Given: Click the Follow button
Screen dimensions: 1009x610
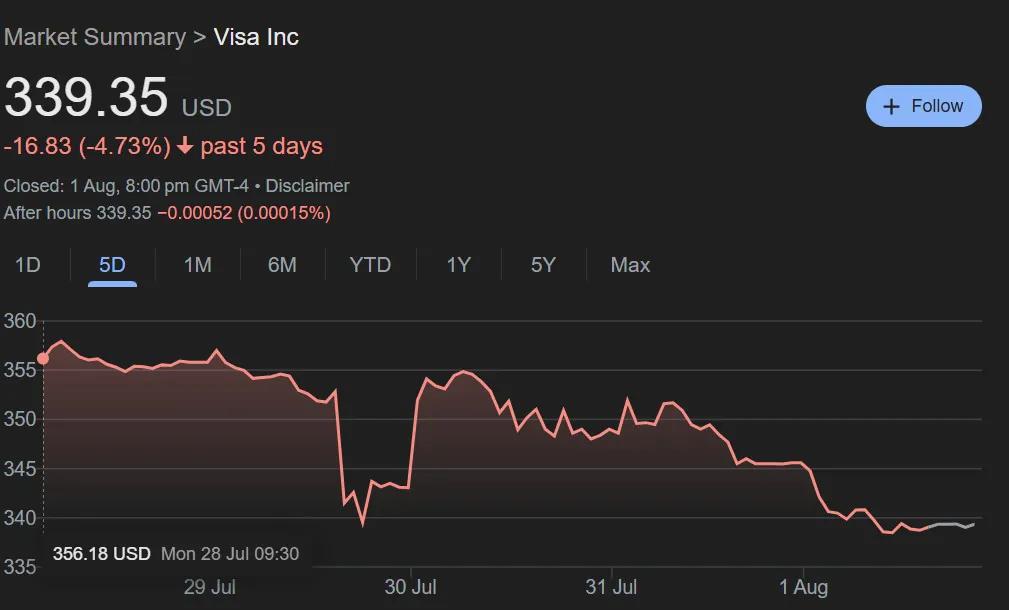Looking at the screenshot, I should 923,105.
